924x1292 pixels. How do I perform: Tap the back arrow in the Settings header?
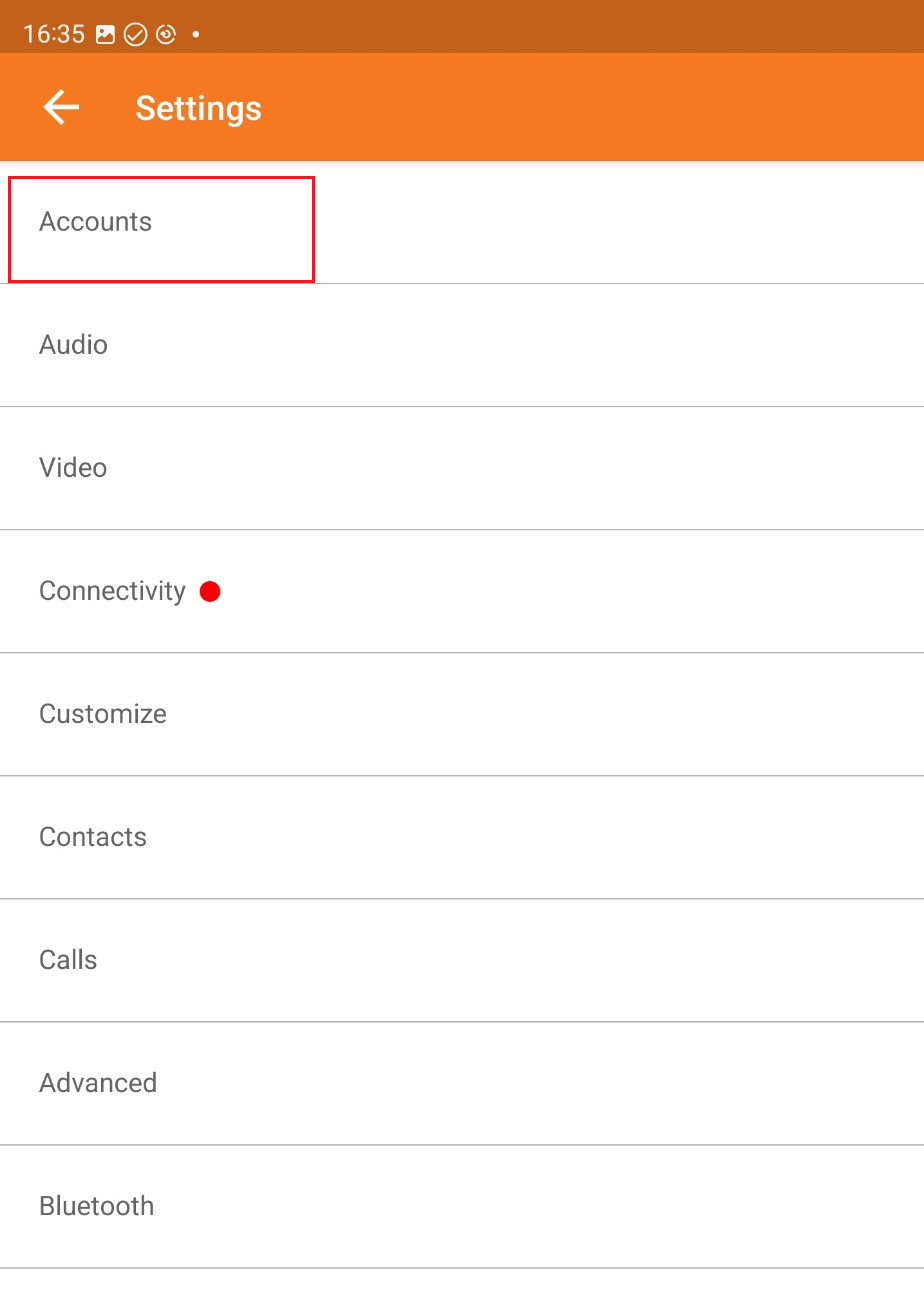(x=60, y=107)
